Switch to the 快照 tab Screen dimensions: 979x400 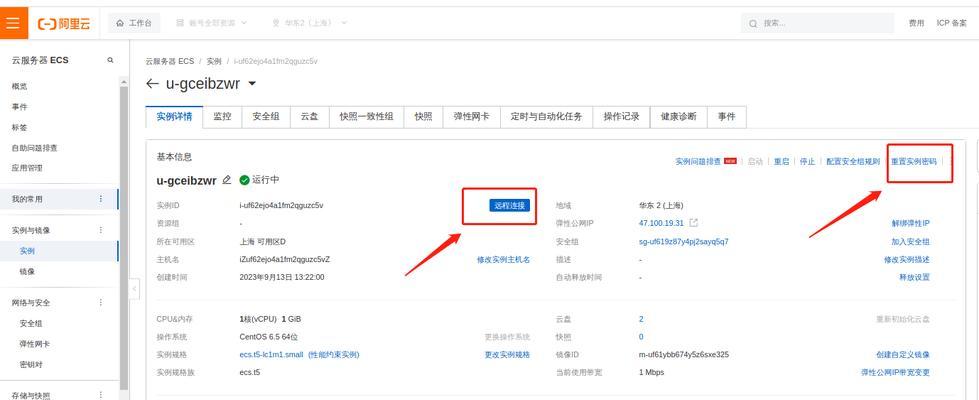click(x=423, y=117)
